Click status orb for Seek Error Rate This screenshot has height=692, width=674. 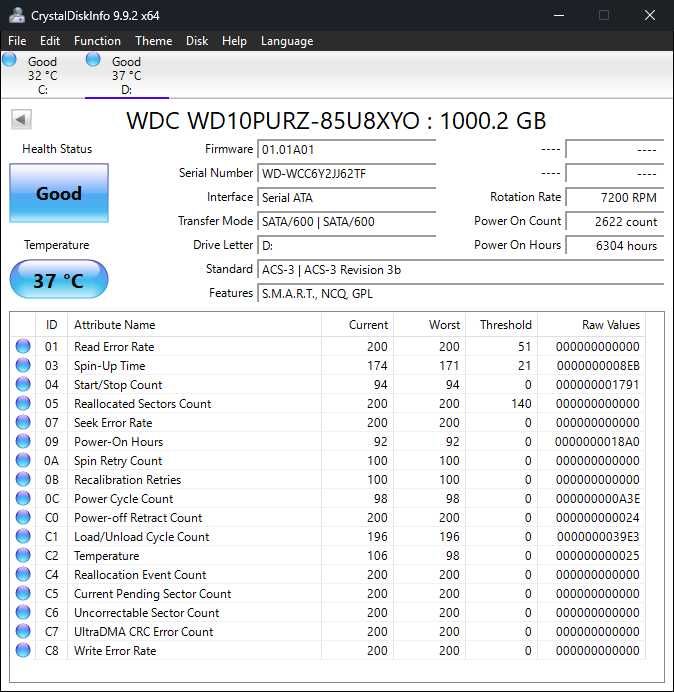coord(23,422)
